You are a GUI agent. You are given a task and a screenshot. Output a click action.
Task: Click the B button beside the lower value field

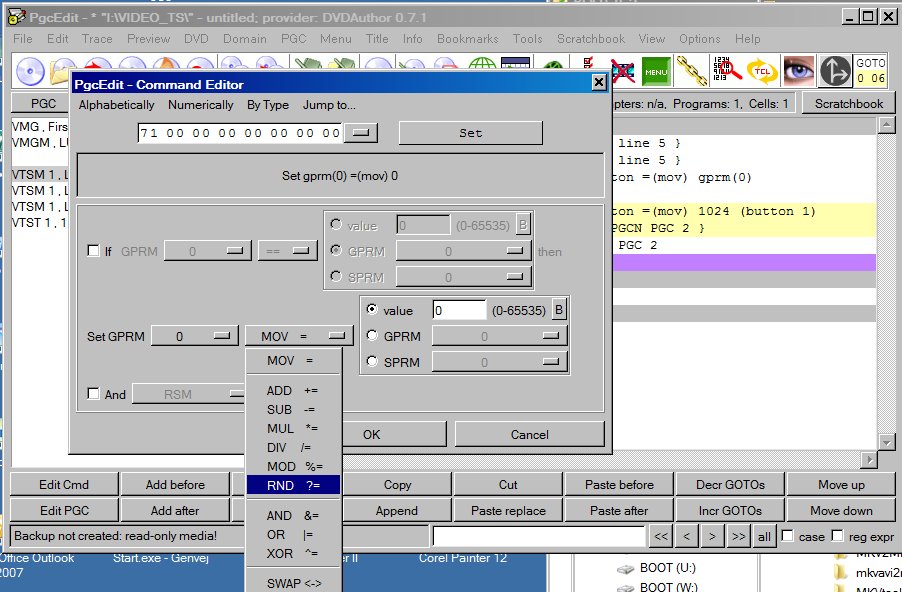pyautogui.click(x=559, y=310)
